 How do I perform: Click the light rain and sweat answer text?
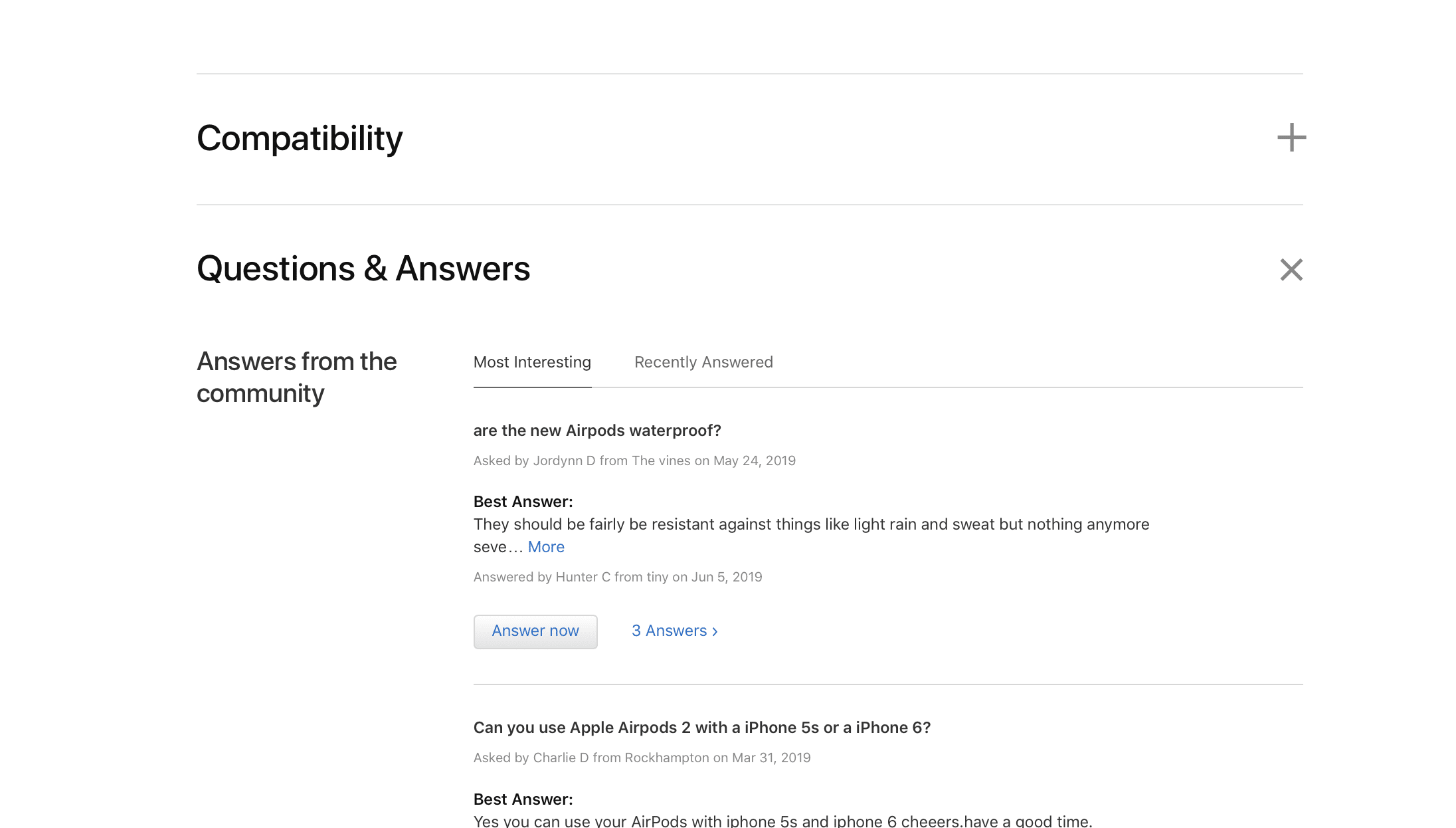811,536
